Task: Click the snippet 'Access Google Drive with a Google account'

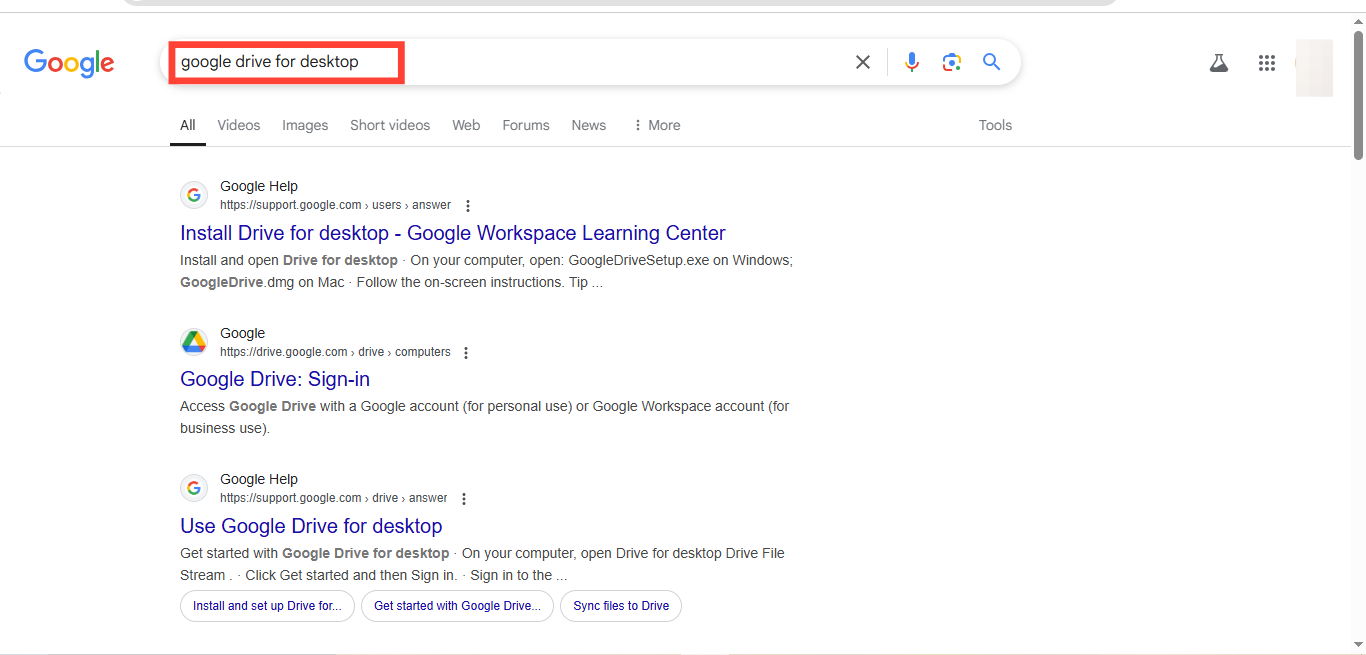Action: pyautogui.click(x=484, y=417)
